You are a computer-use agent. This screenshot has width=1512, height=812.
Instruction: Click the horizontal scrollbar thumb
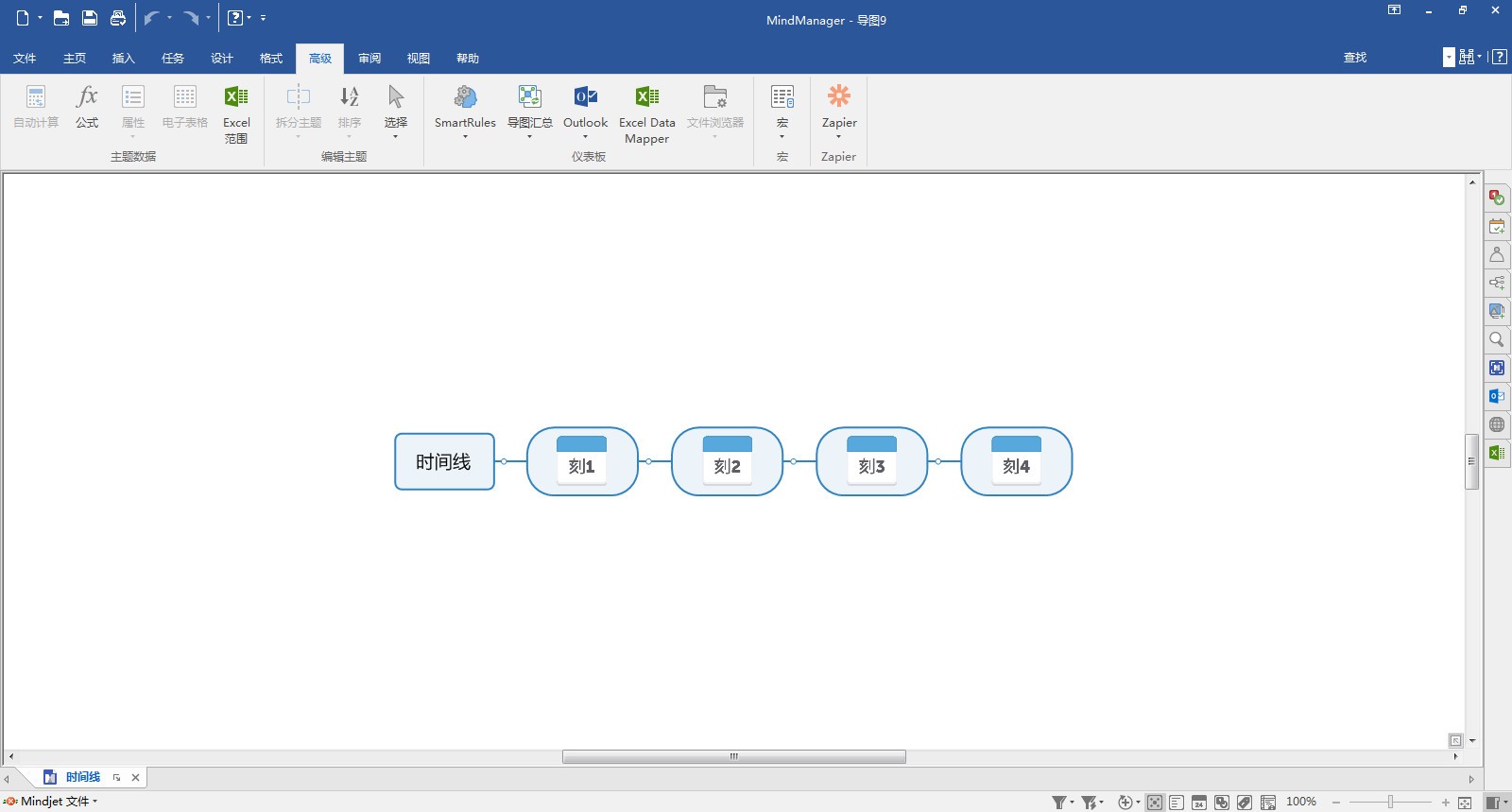click(x=734, y=756)
